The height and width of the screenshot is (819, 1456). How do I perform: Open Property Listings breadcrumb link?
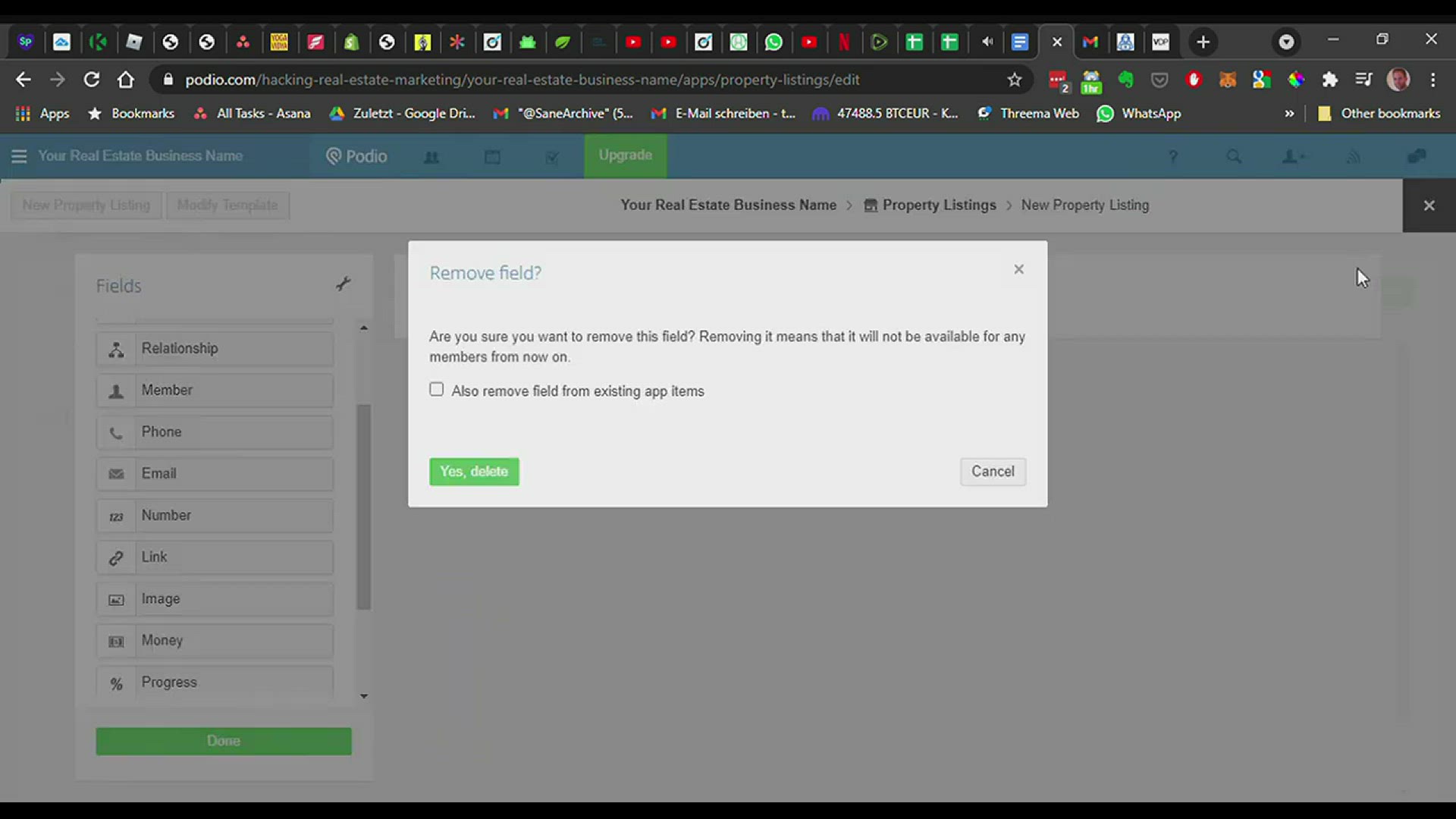(939, 205)
